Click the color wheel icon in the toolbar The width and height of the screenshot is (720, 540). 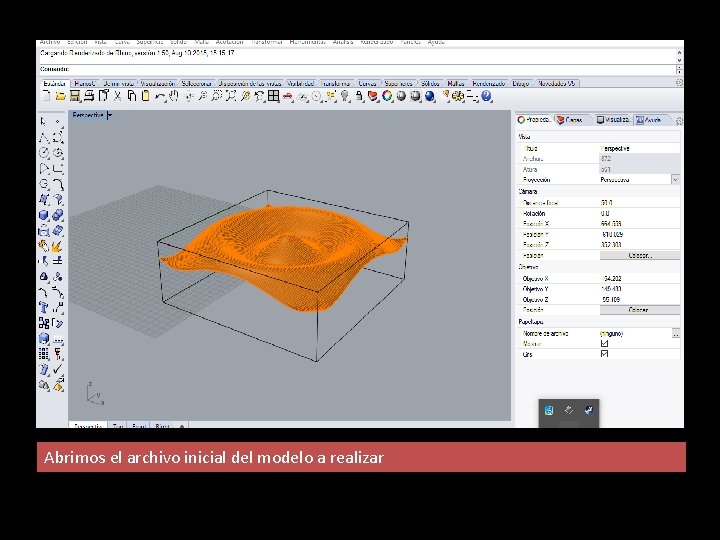click(x=388, y=96)
